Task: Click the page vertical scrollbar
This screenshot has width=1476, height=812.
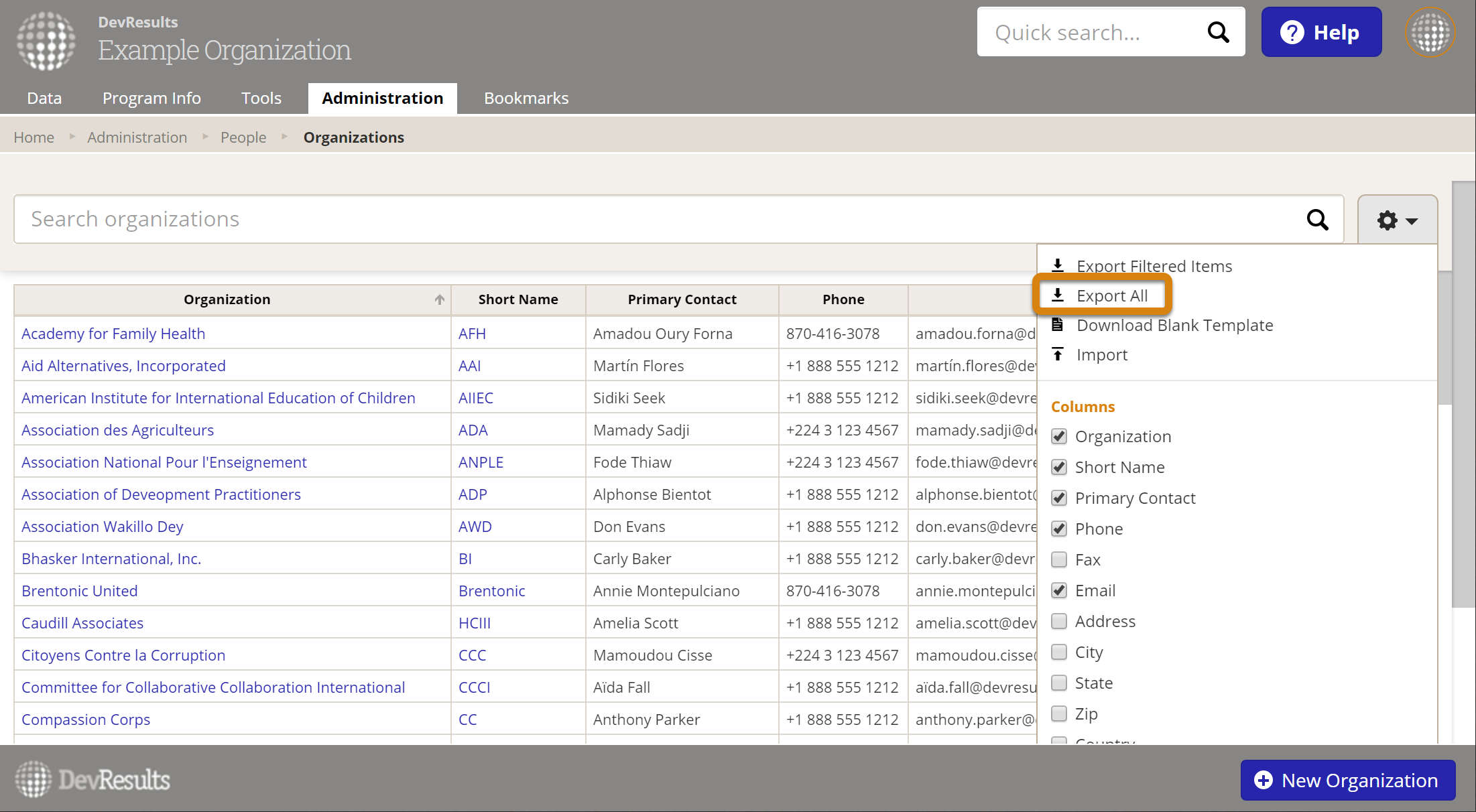Action: 1463,395
